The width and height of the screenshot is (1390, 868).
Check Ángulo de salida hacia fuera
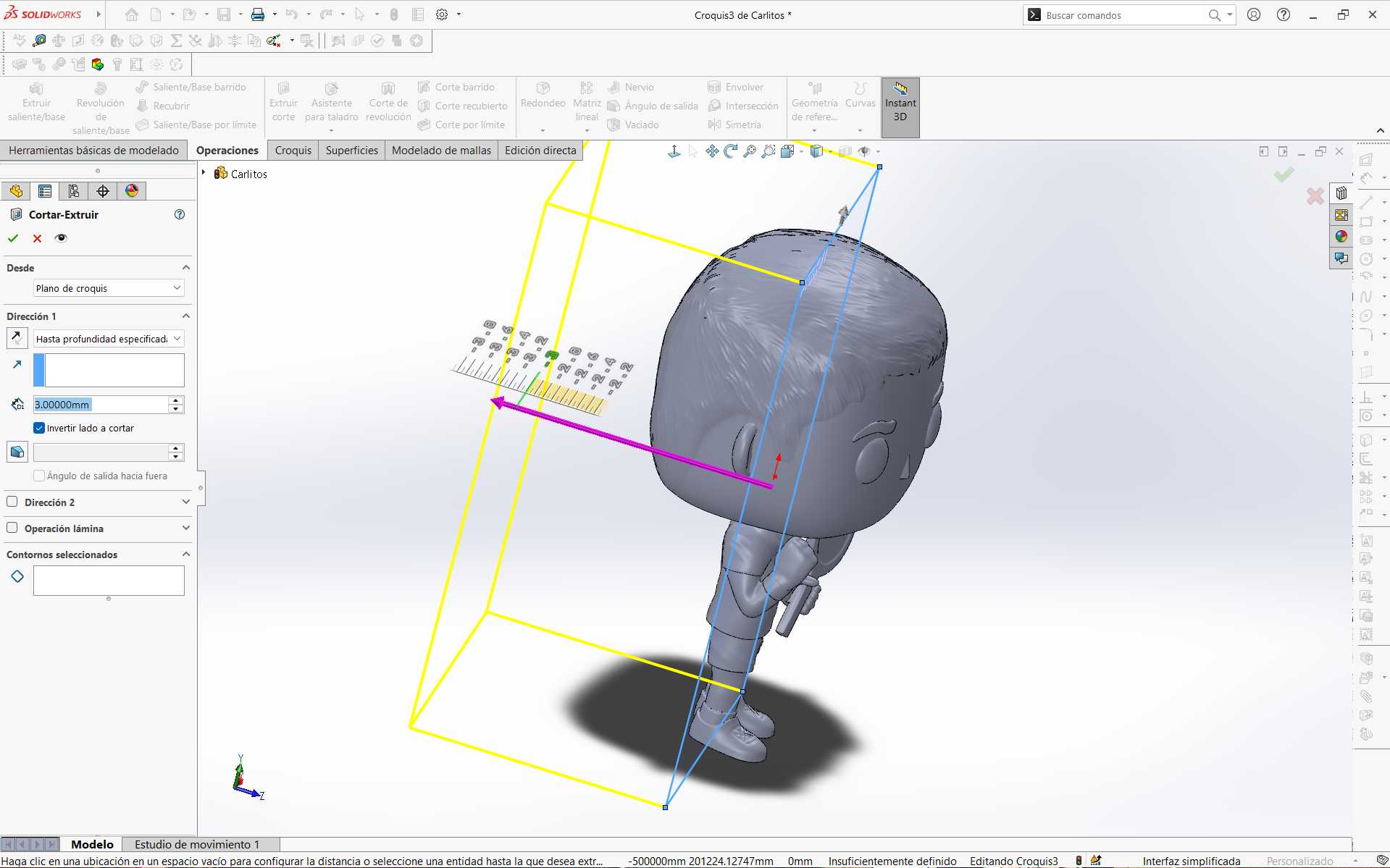pyautogui.click(x=39, y=476)
